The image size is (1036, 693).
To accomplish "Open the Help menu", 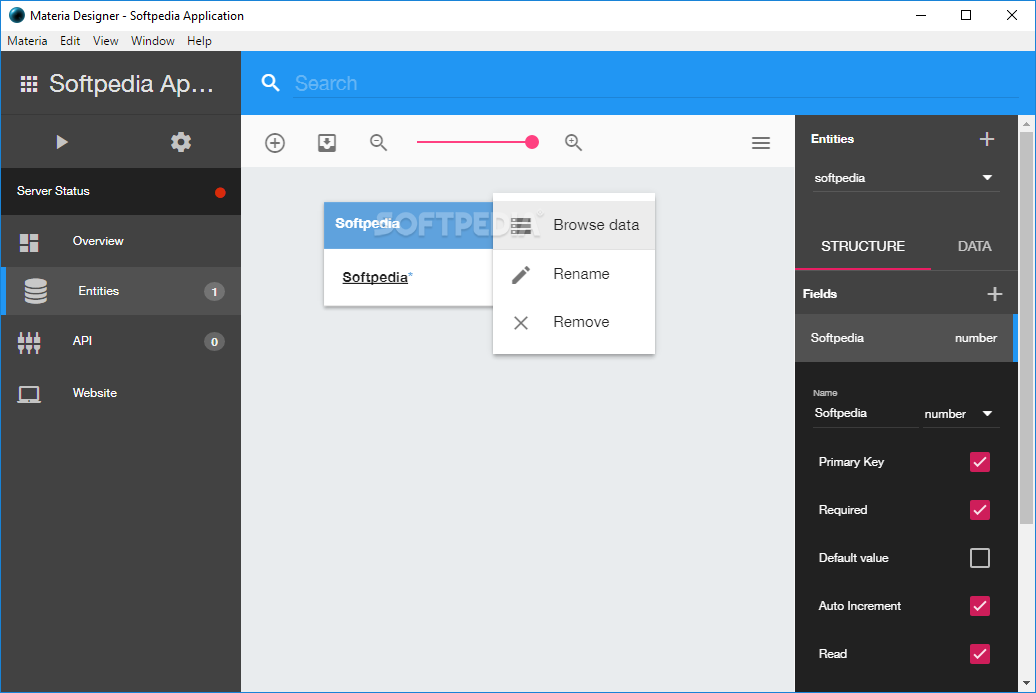I will pyautogui.click(x=199, y=41).
